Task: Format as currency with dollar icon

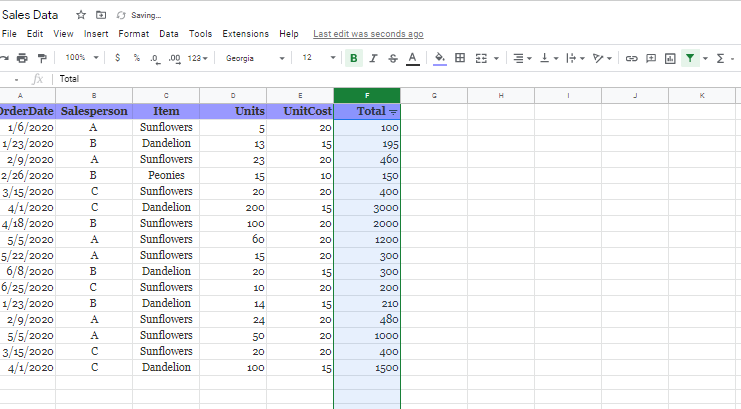Action: [x=118, y=58]
